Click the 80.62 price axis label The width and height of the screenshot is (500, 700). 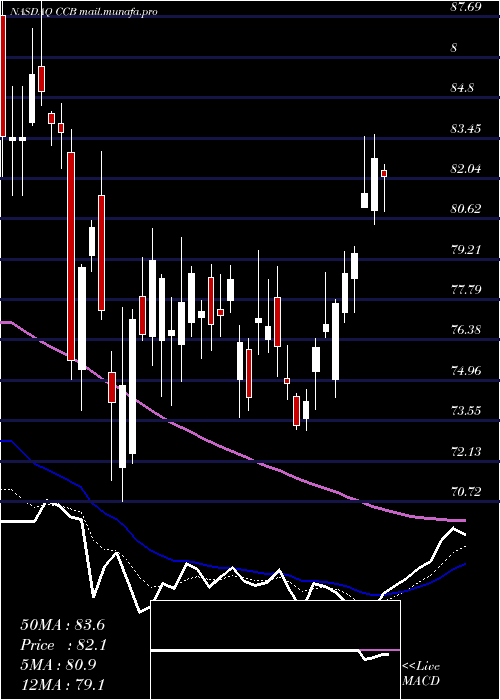coord(466,208)
